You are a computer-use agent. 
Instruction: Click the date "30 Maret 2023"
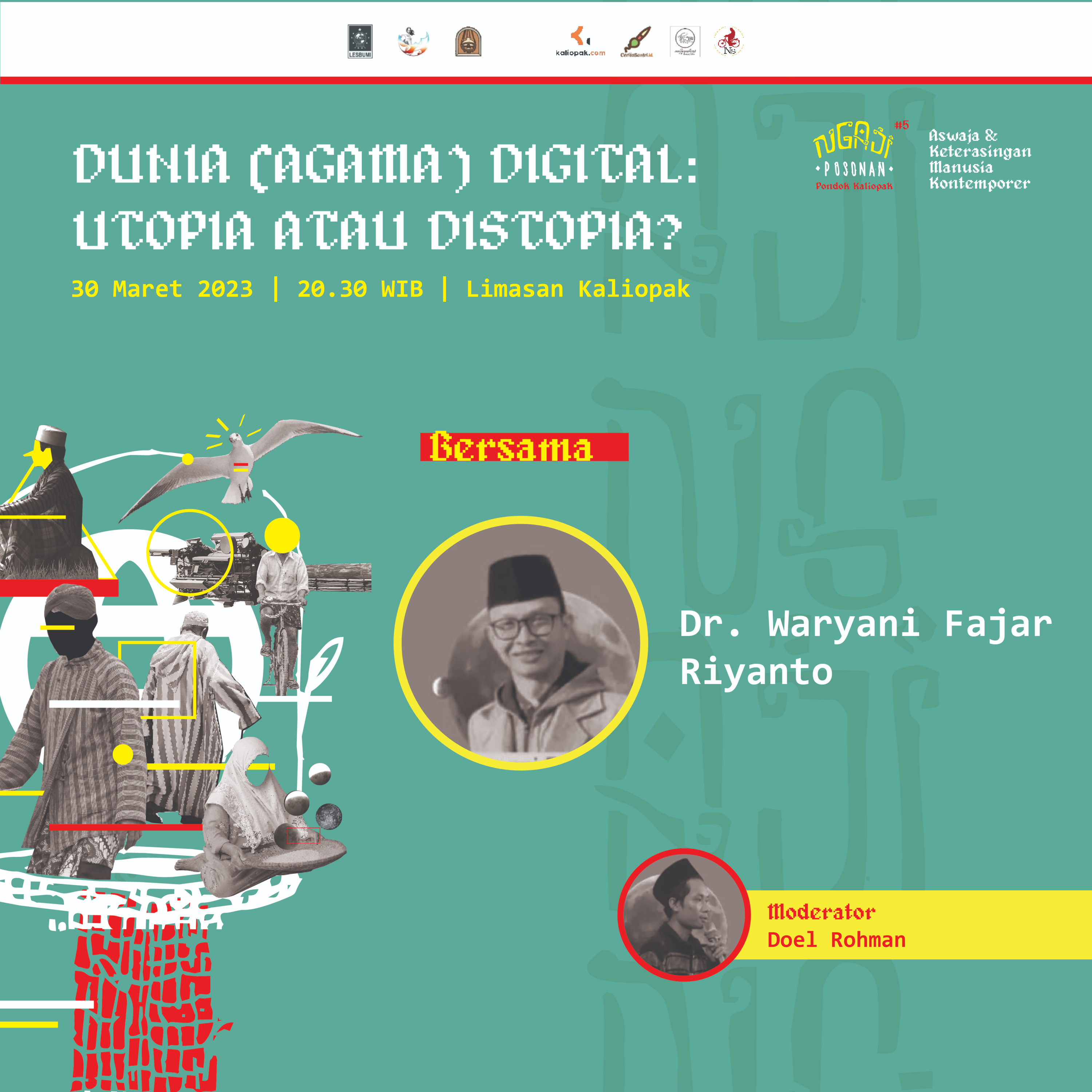coord(162,289)
